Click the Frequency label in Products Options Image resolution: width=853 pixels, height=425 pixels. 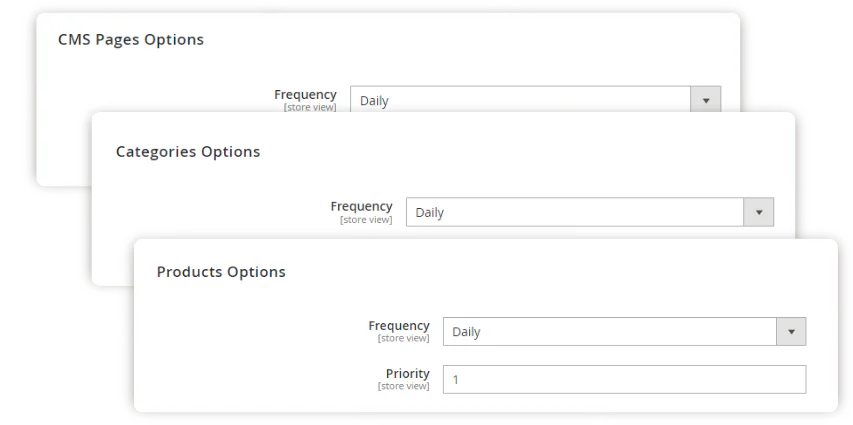398,325
